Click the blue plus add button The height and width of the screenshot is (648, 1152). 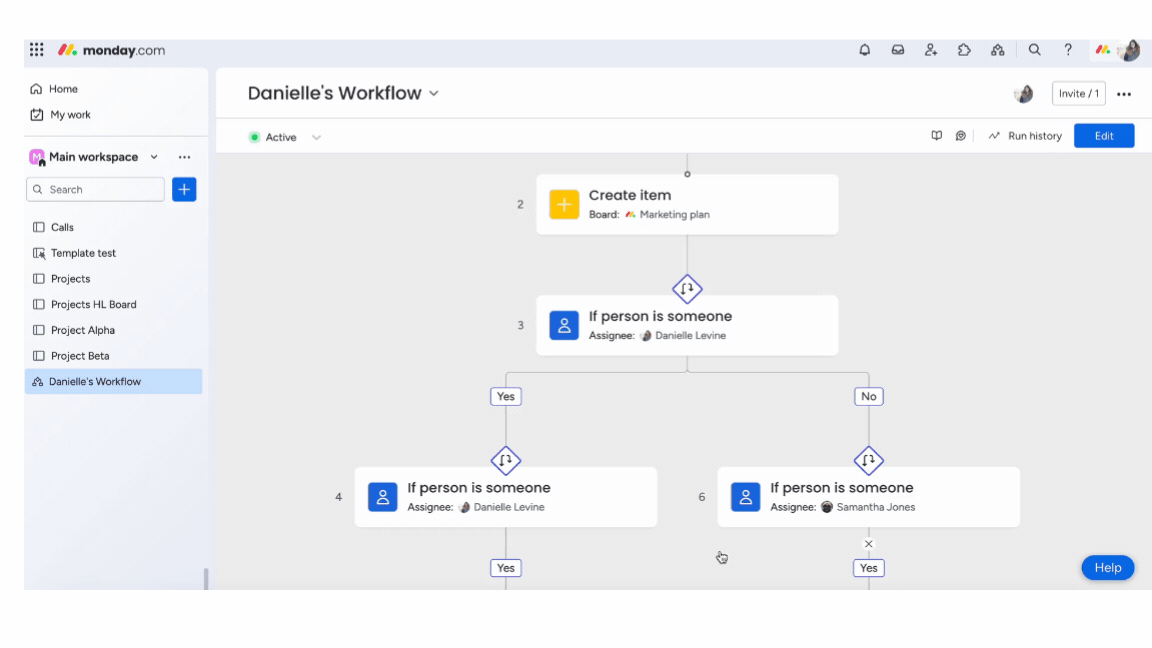tap(184, 190)
